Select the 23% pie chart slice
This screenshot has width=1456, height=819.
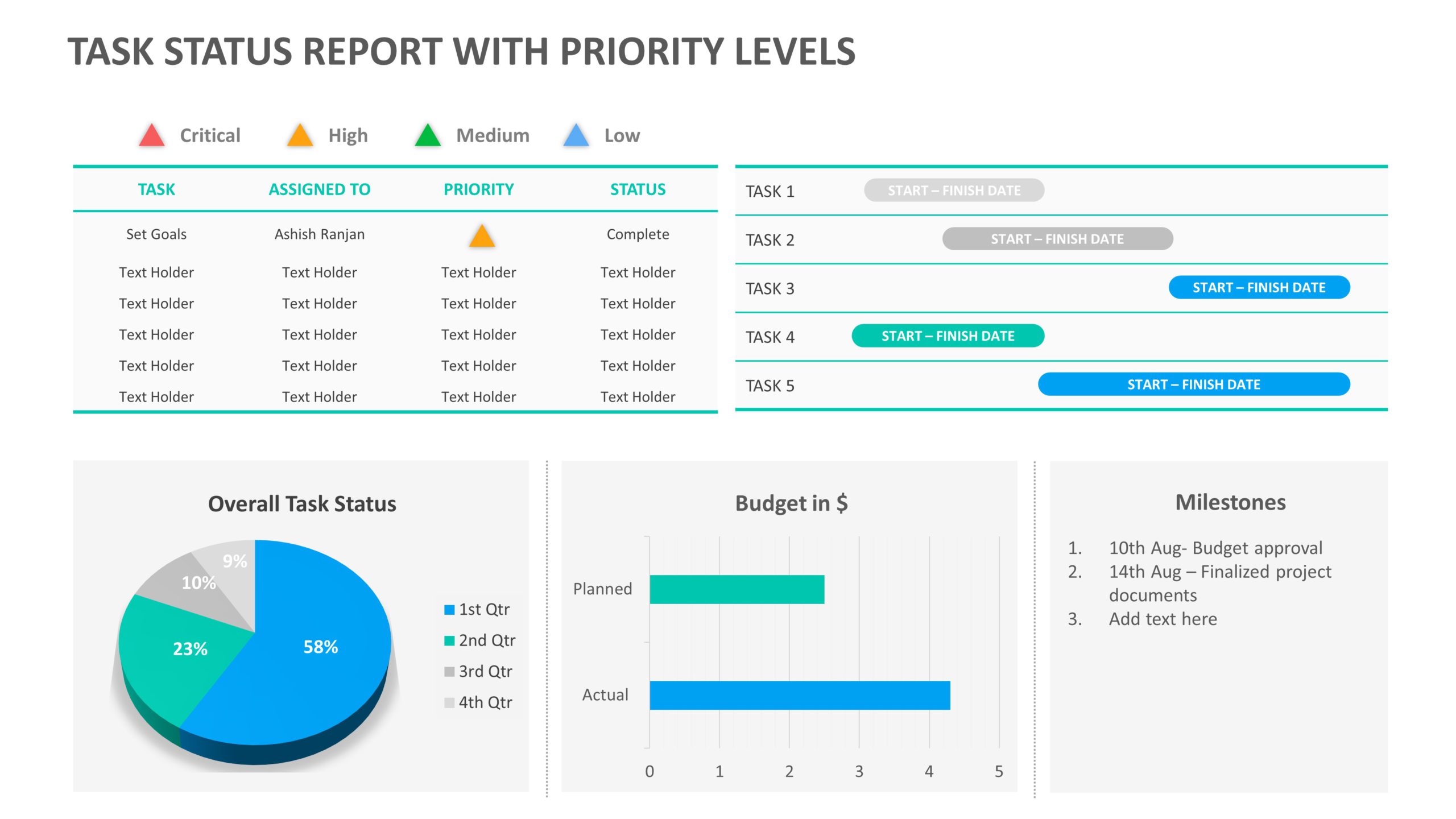point(190,647)
